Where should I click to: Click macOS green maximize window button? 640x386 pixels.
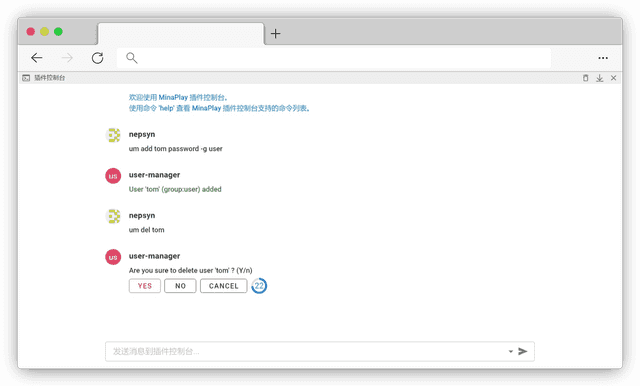(58, 31)
